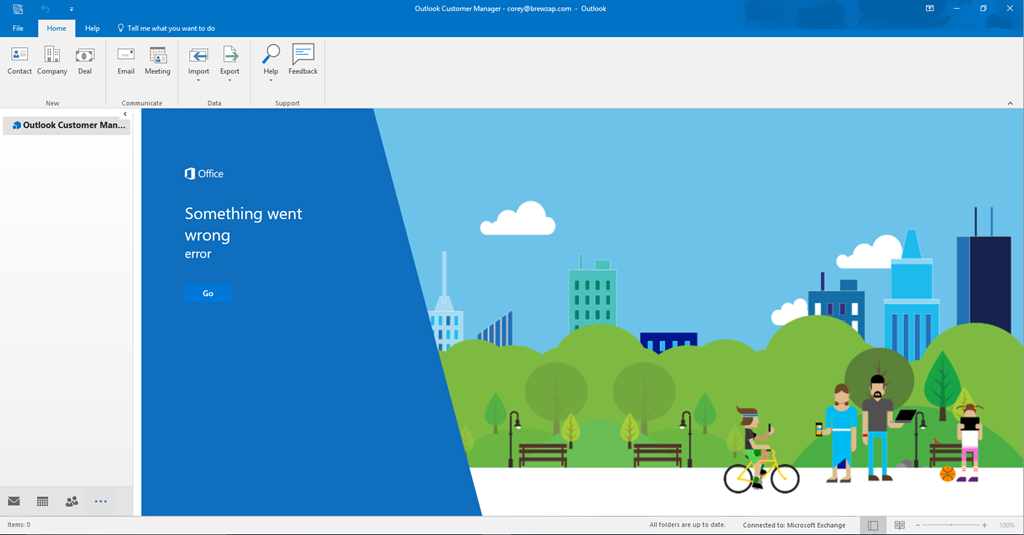Click the 100% zoom level
The height and width of the screenshot is (535, 1024).
1006,525
